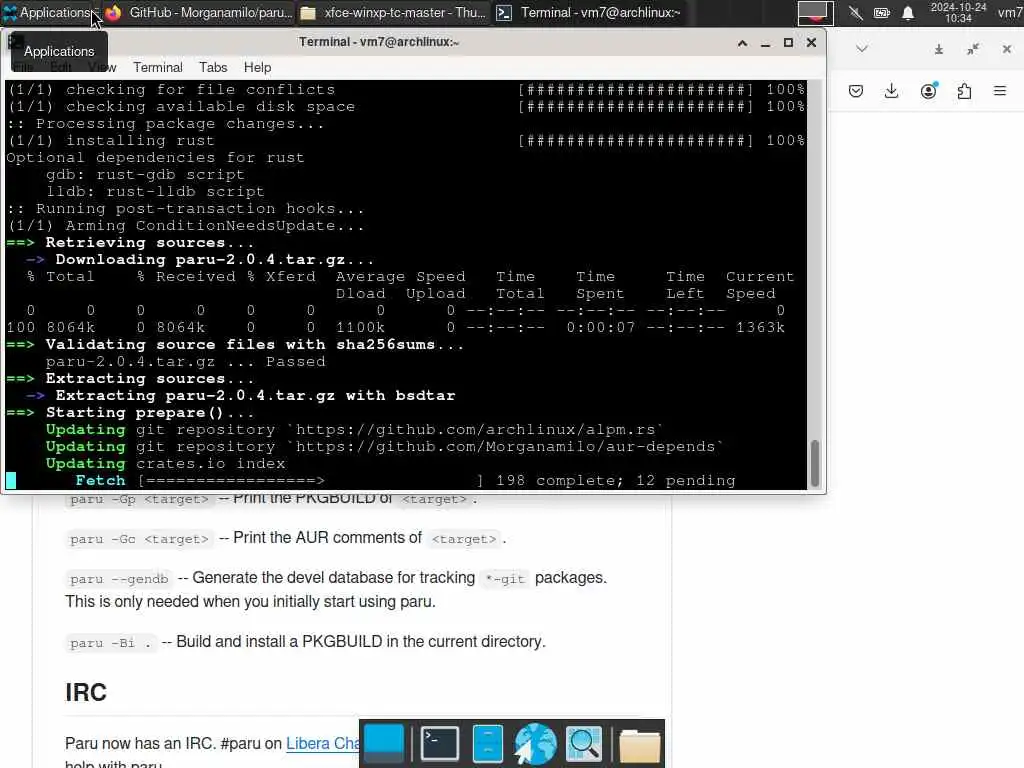
Task: Open the vm7 user menu in the panel
Action: (1010, 12)
